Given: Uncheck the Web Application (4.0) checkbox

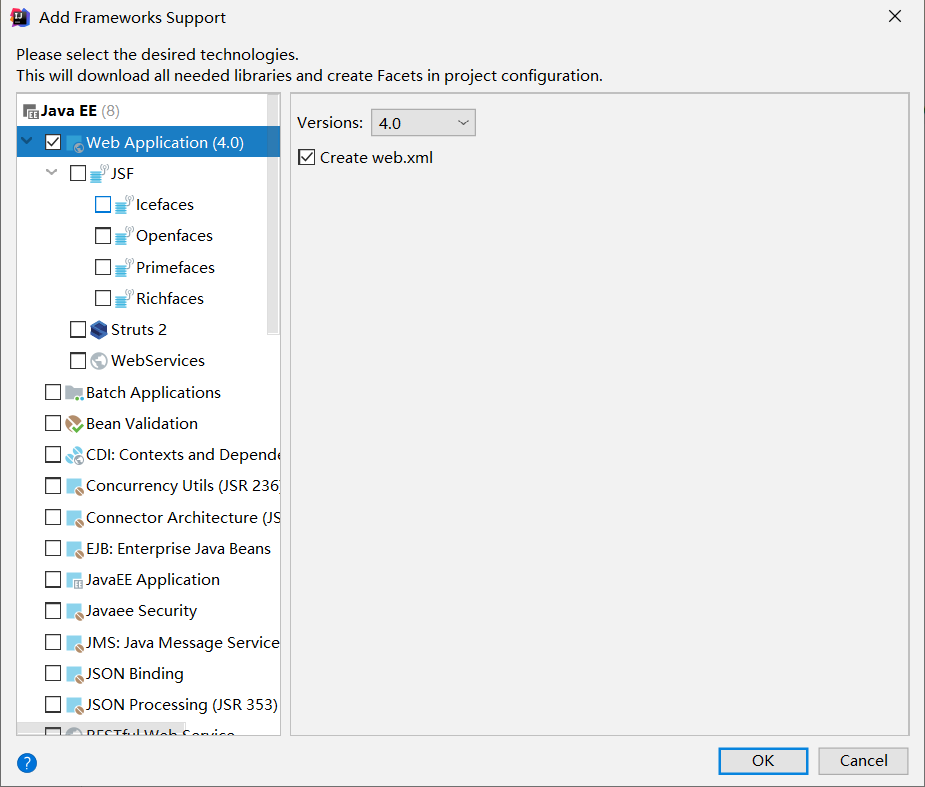Looking at the screenshot, I should click(x=53, y=142).
